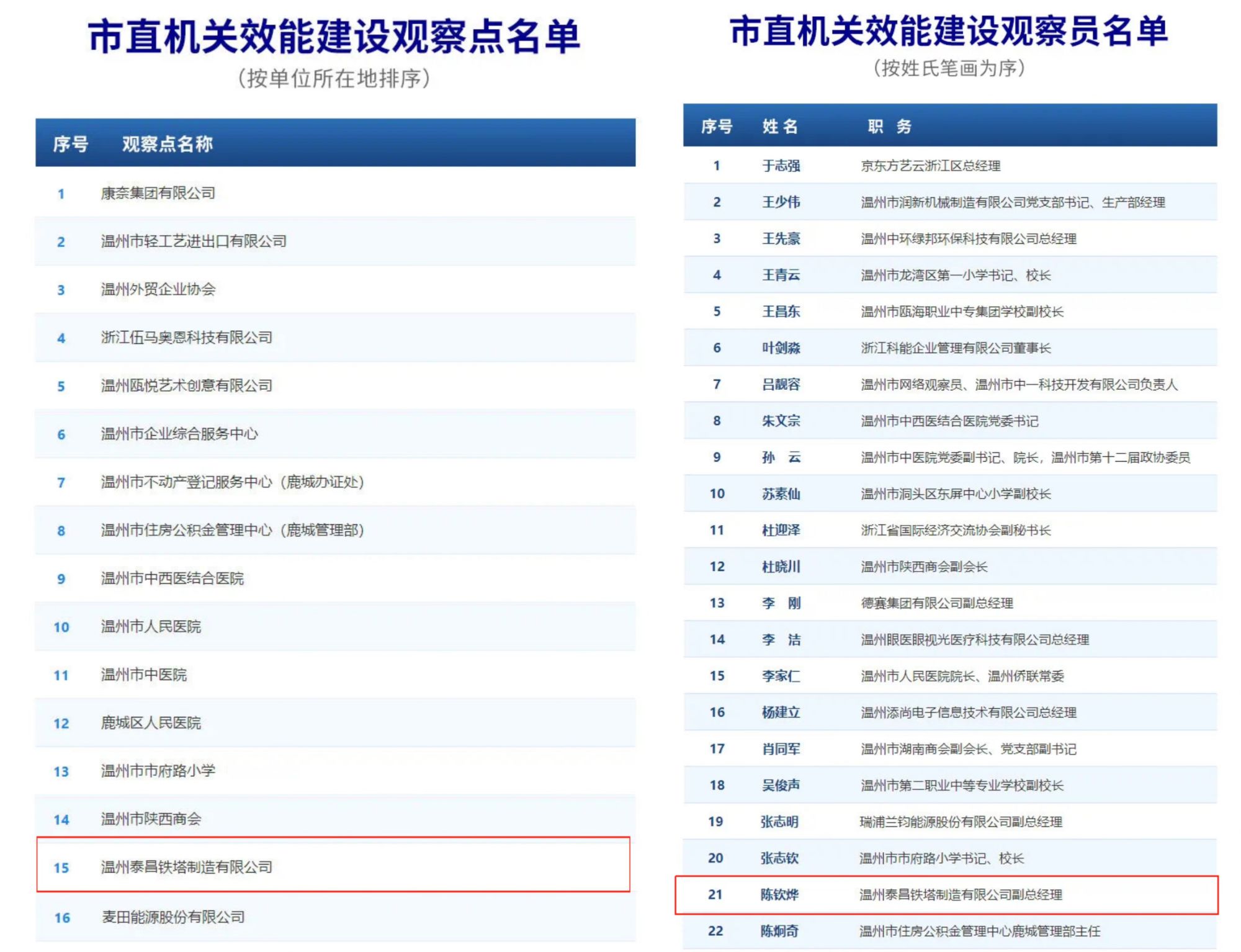Click the name 朱文宗
1241x952 pixels.
(x=781, y=421)
